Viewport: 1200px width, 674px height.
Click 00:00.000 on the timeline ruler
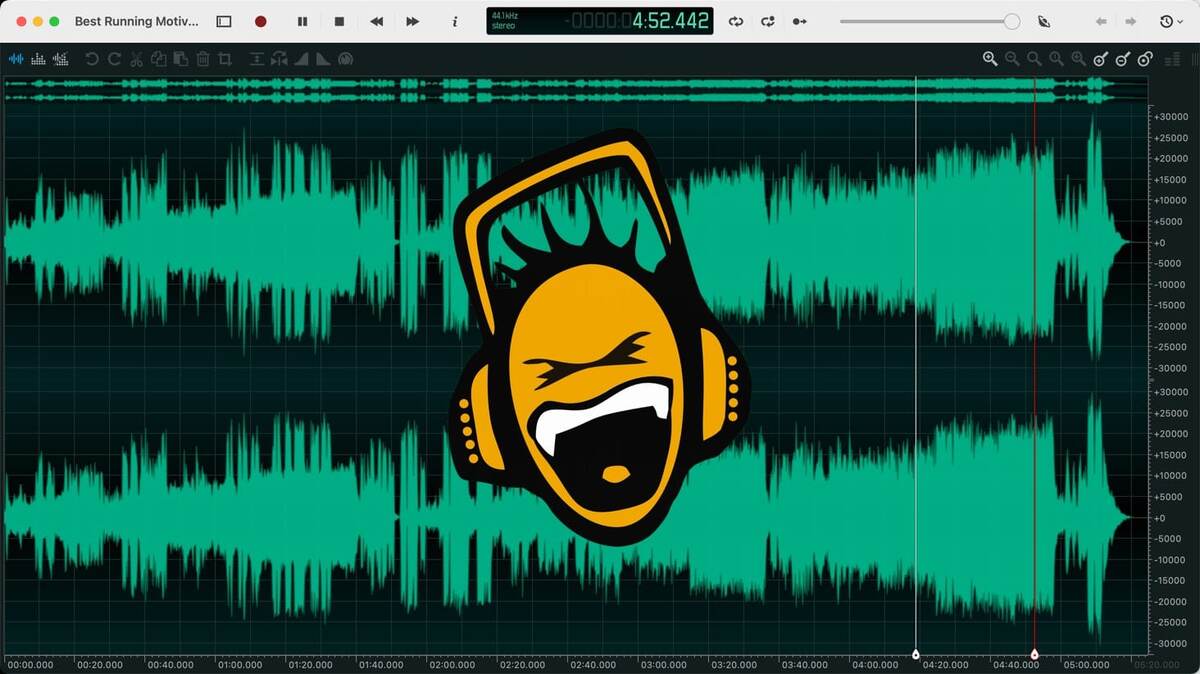(x=30, y=665)
